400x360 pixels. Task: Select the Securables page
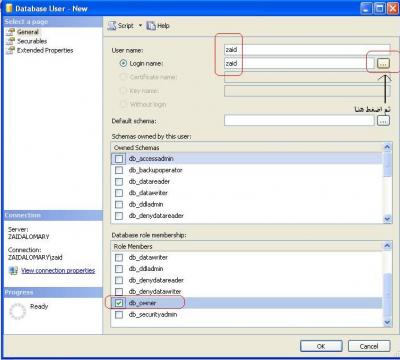pos(32,41)
